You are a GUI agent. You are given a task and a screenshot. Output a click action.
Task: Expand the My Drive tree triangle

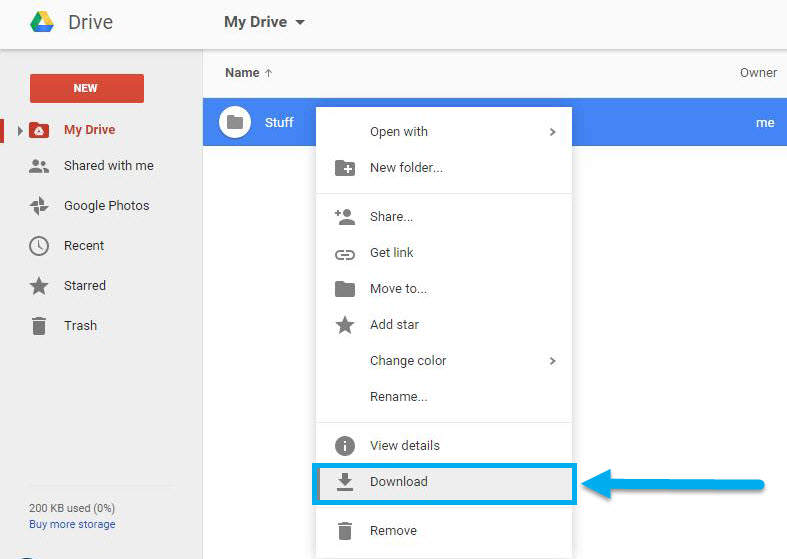(x=20, y=130)
